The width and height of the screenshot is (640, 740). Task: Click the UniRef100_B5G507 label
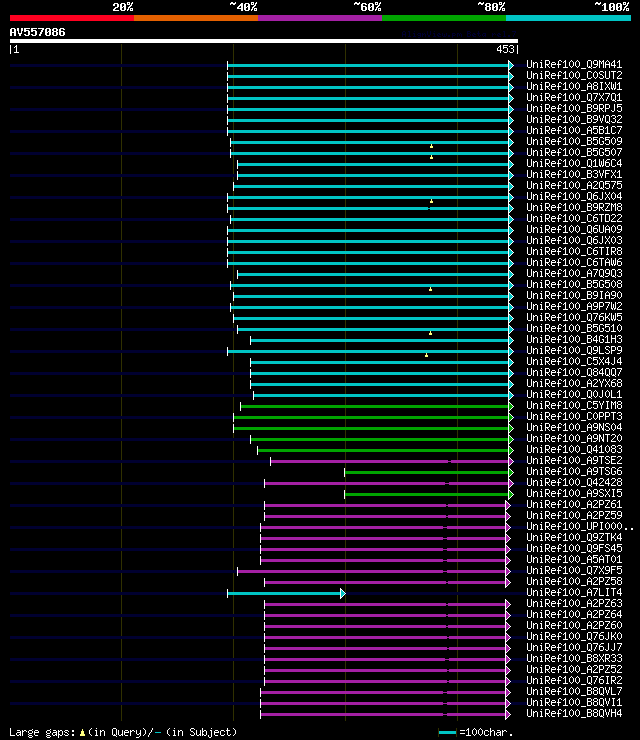pos(574,152)
